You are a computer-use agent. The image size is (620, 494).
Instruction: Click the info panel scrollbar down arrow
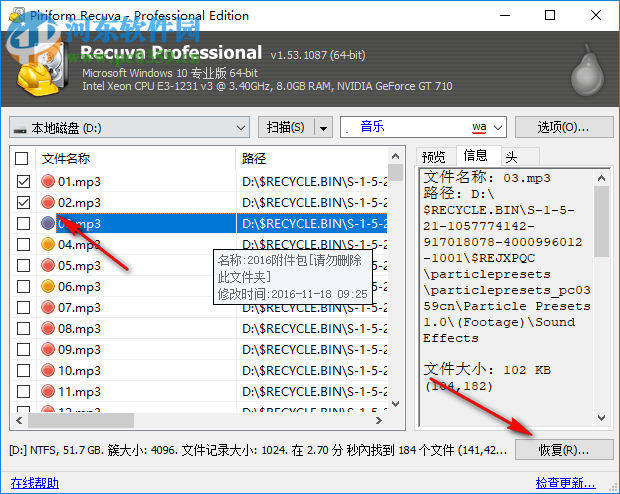click(x=601, y=418)
